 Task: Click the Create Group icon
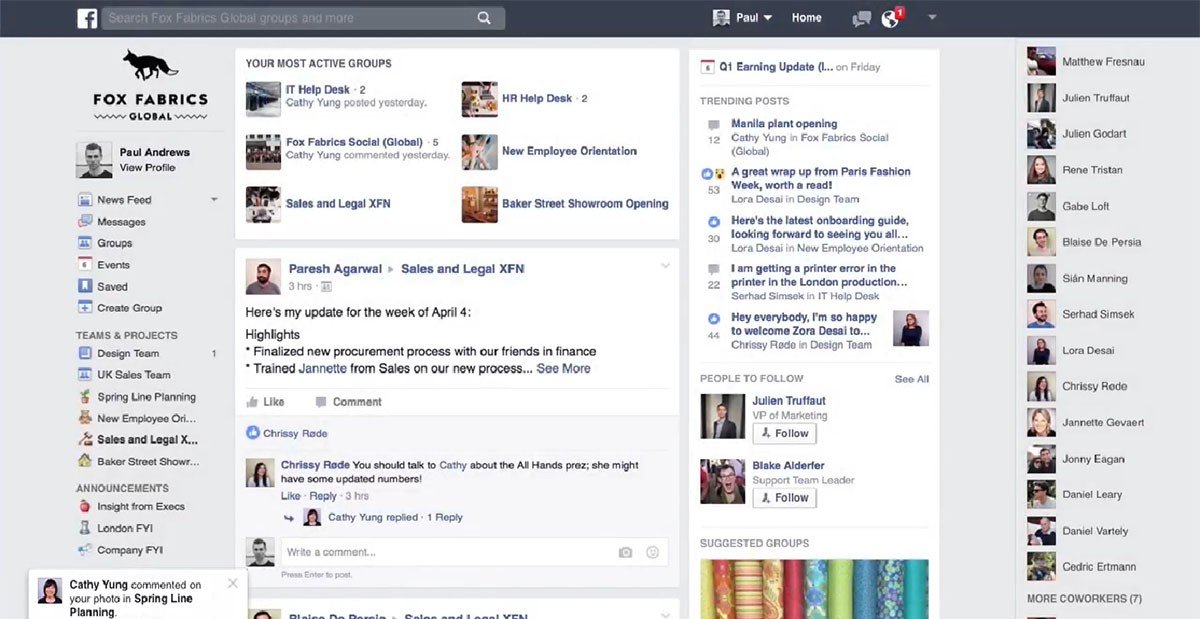click(85, 308)
